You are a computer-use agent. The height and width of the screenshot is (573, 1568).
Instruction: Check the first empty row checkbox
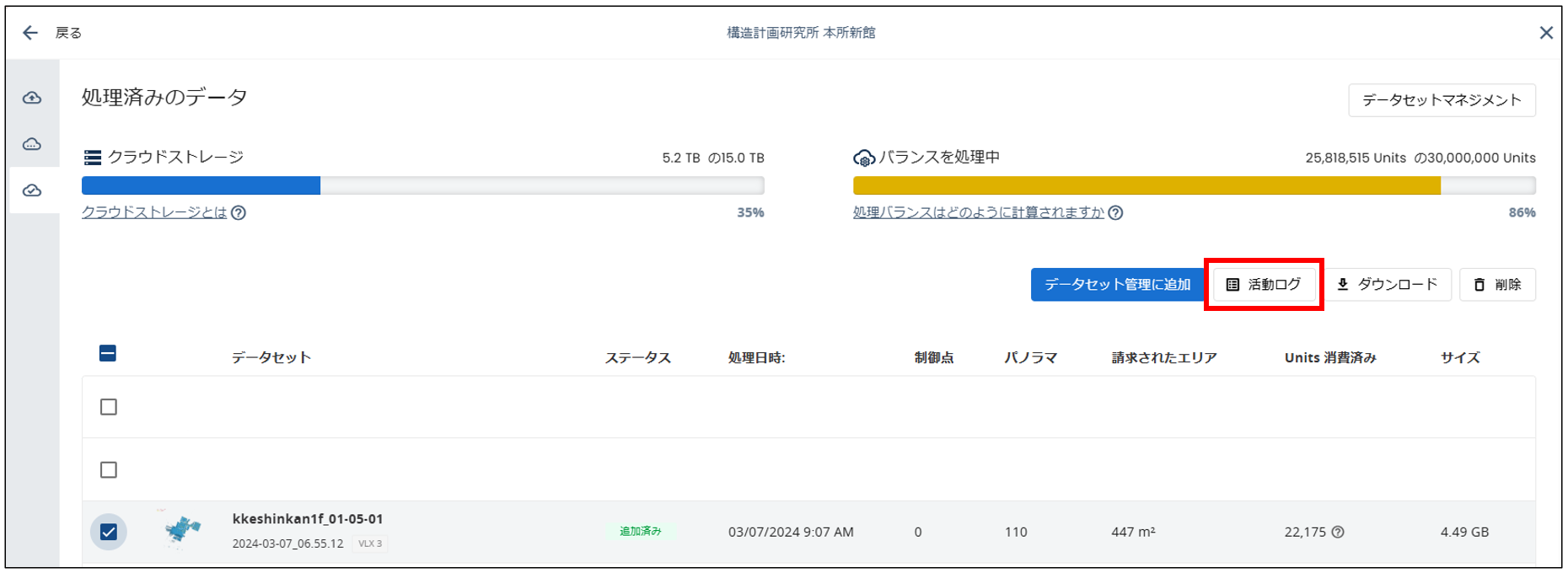[x=109, y=407]
